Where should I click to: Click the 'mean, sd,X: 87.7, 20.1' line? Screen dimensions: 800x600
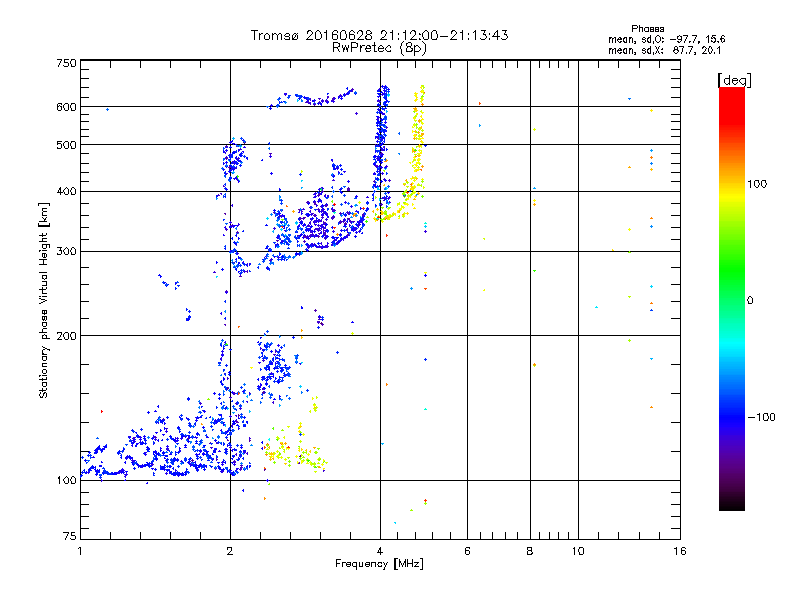(x=664, y=51)
